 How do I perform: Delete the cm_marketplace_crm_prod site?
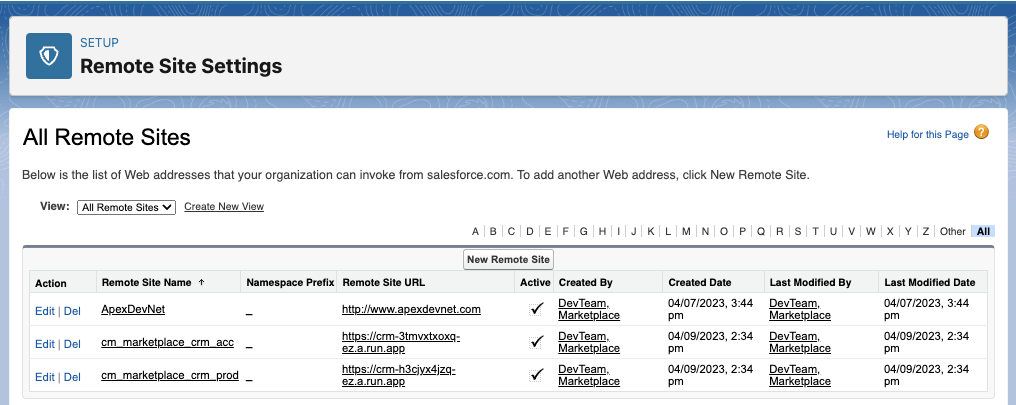click(x=73, y=377)
